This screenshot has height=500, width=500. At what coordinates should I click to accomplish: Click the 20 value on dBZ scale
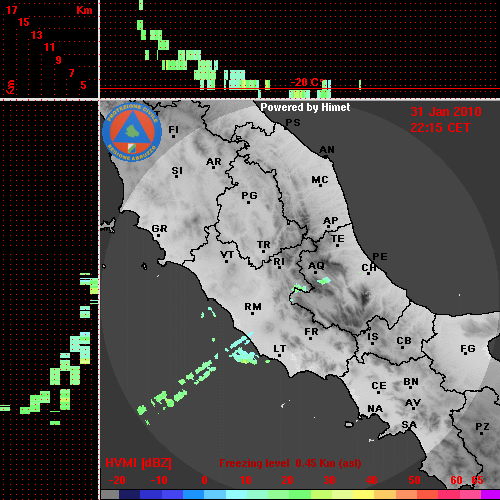(287, 480)
